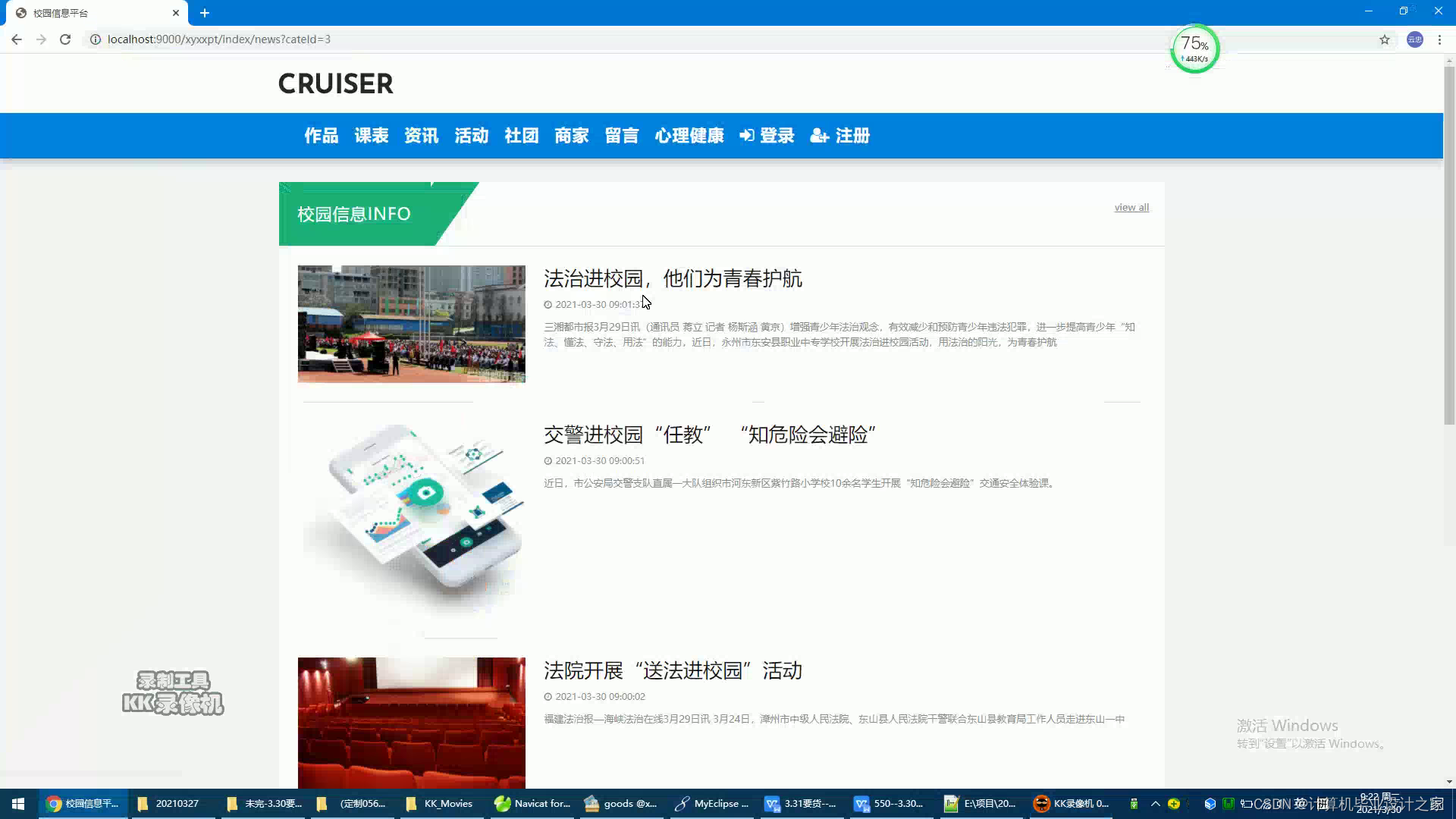The height and width of the screenshot is (819, 1456).
Task: Switch to KK录像机 recorder in taskbar
Action: 1072,804
